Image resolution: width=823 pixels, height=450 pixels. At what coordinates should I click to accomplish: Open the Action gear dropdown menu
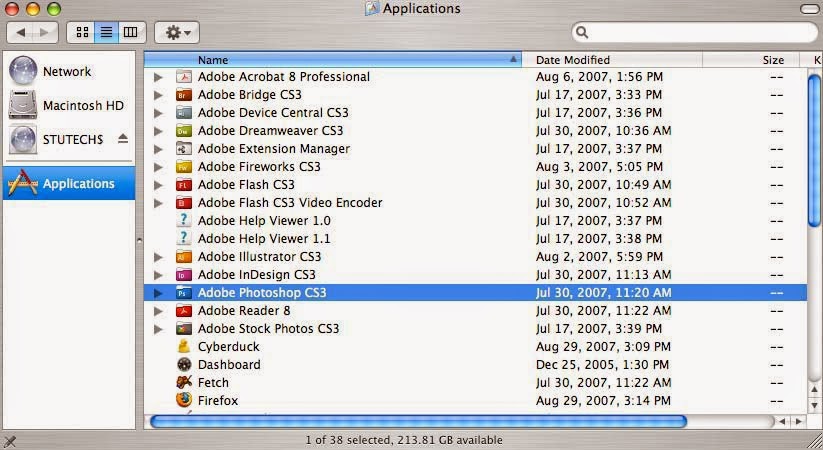177,33
